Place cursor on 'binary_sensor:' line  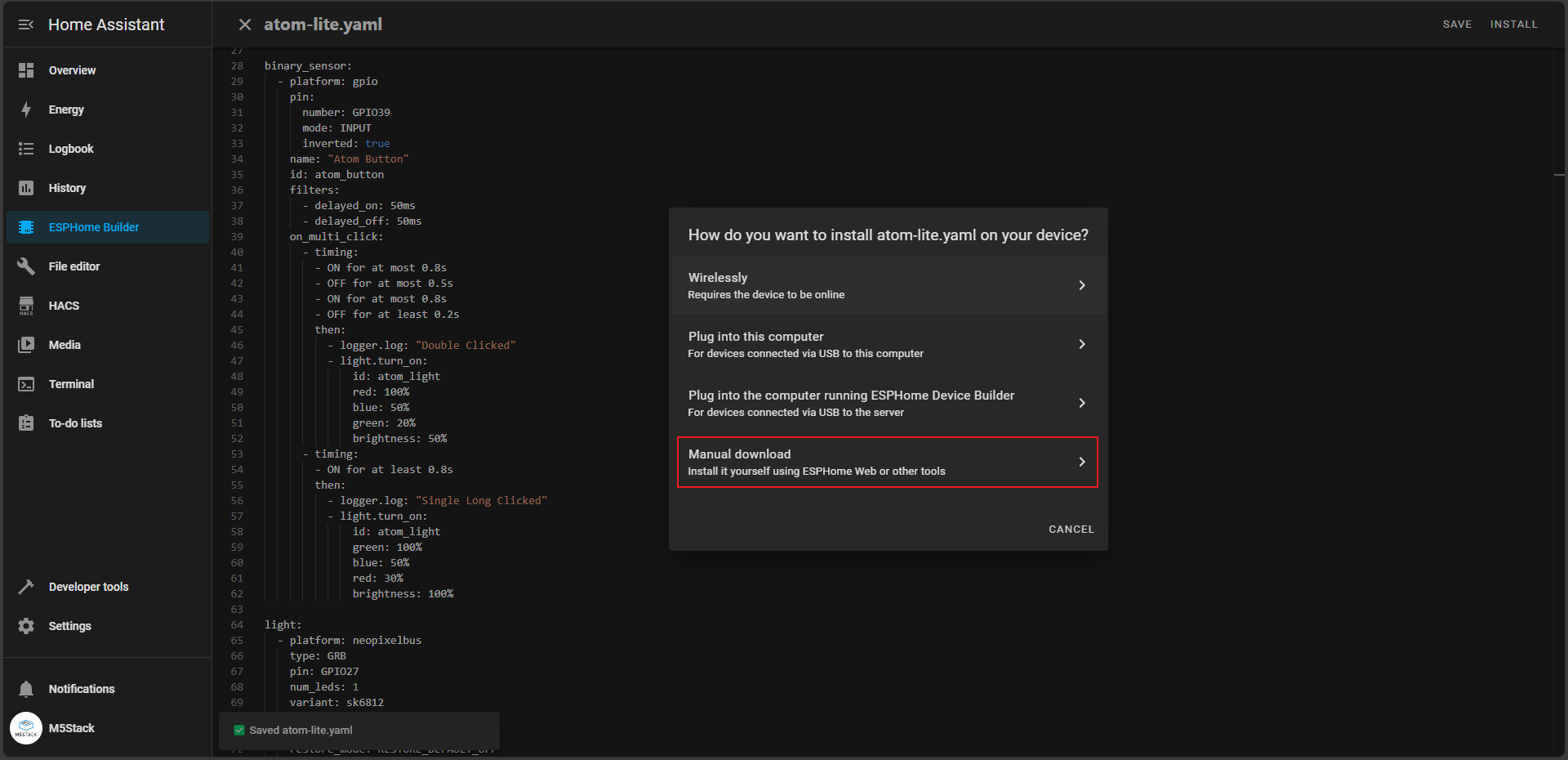pyautogui.click(x=308, y=65)
